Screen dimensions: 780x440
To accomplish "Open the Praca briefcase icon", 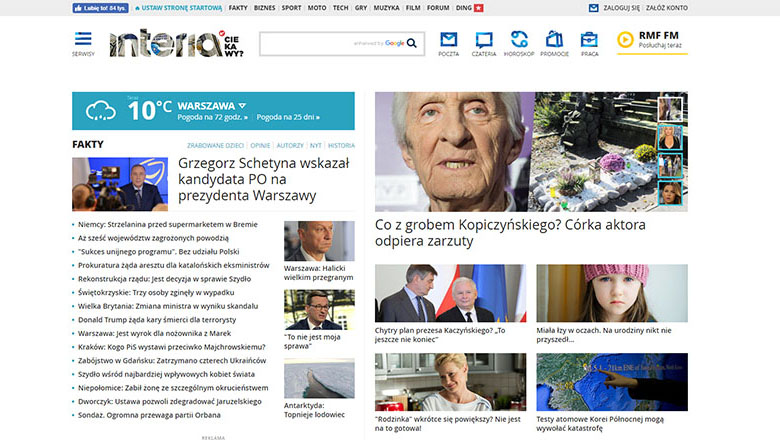I will pyautogui.click(x=590, y=42).
